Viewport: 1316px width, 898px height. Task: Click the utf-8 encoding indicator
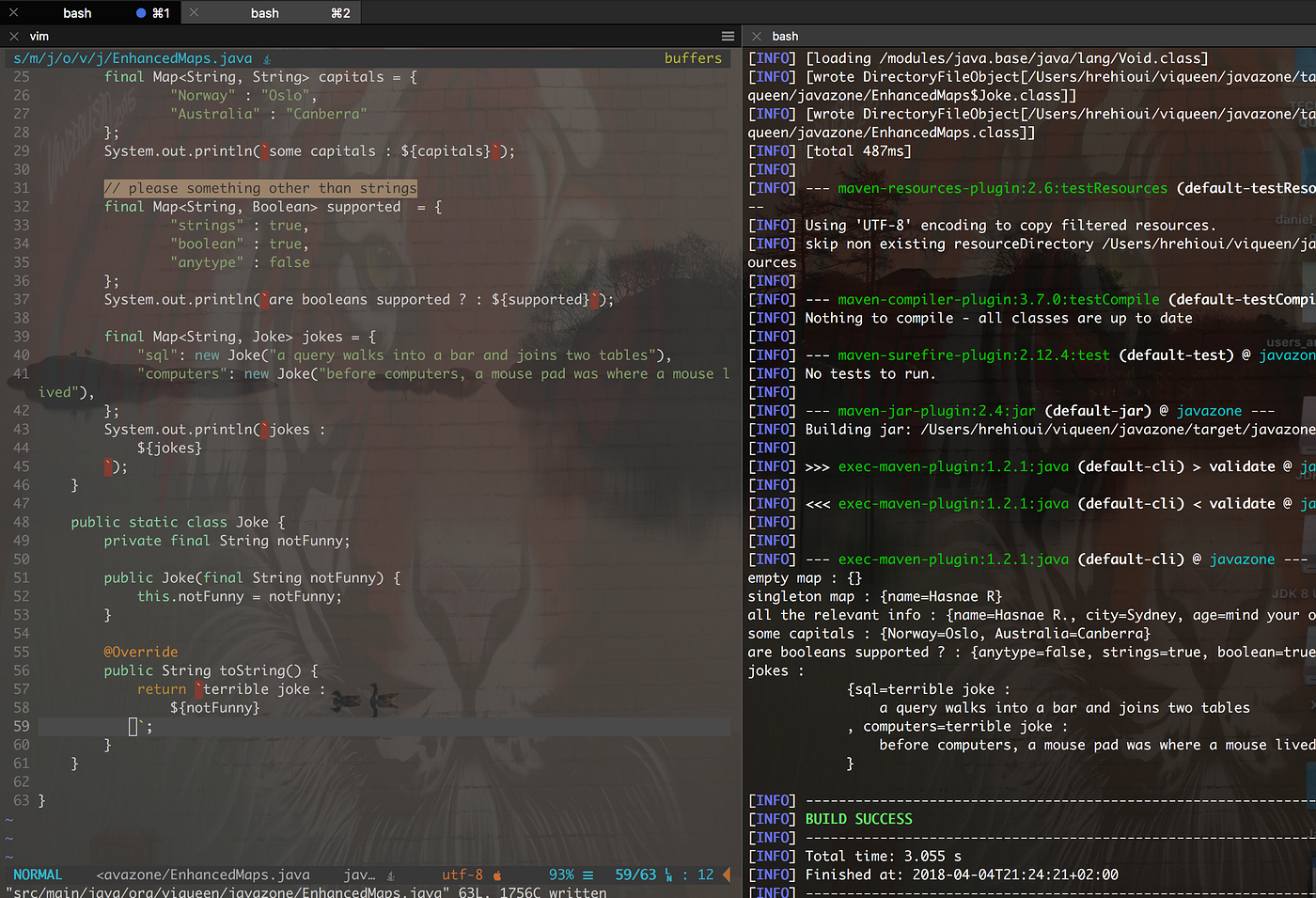click(x=462, y=874)
